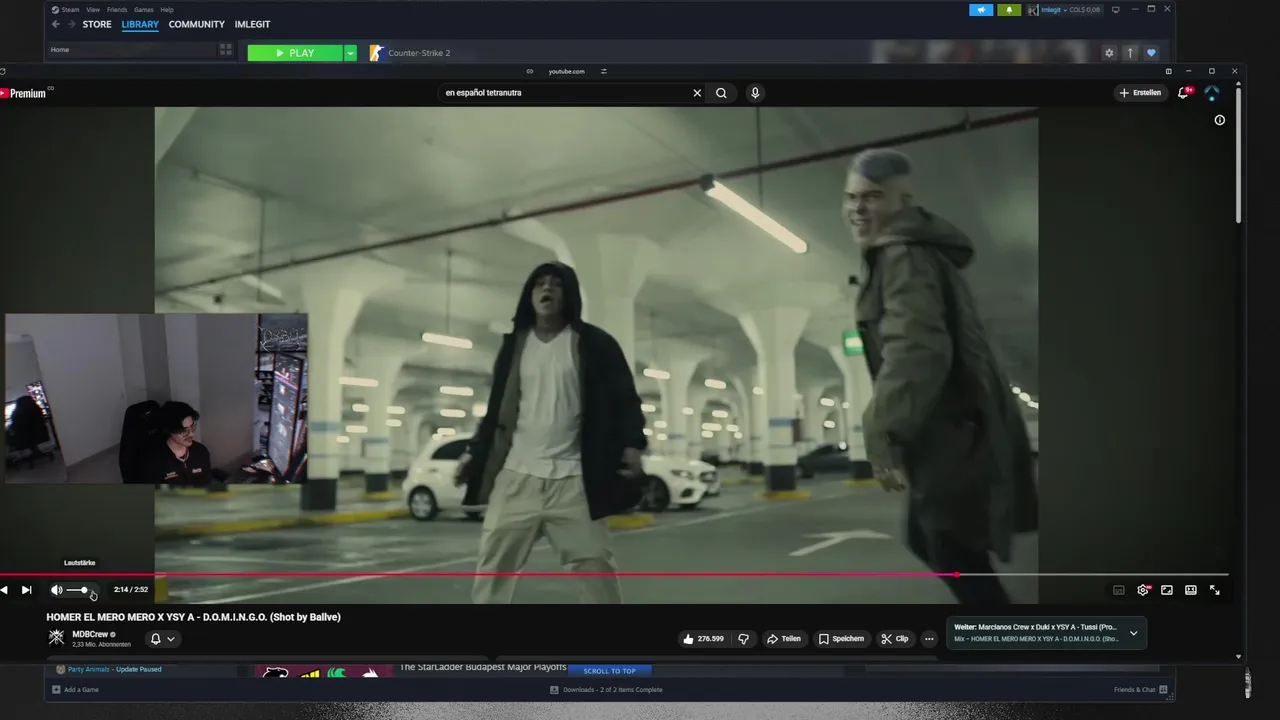Click the Teilen share button
This screenshot has width=1280, height=720.
pos(784,638)
